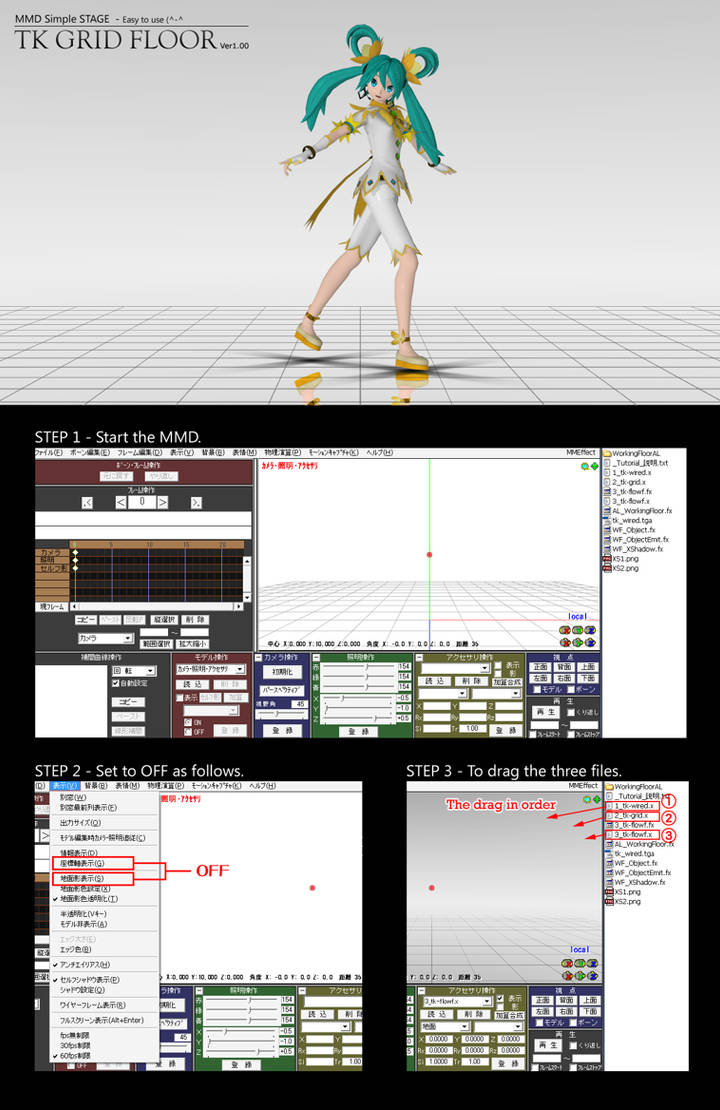Click the 正面 front view button in Step 1

point(540,667)
